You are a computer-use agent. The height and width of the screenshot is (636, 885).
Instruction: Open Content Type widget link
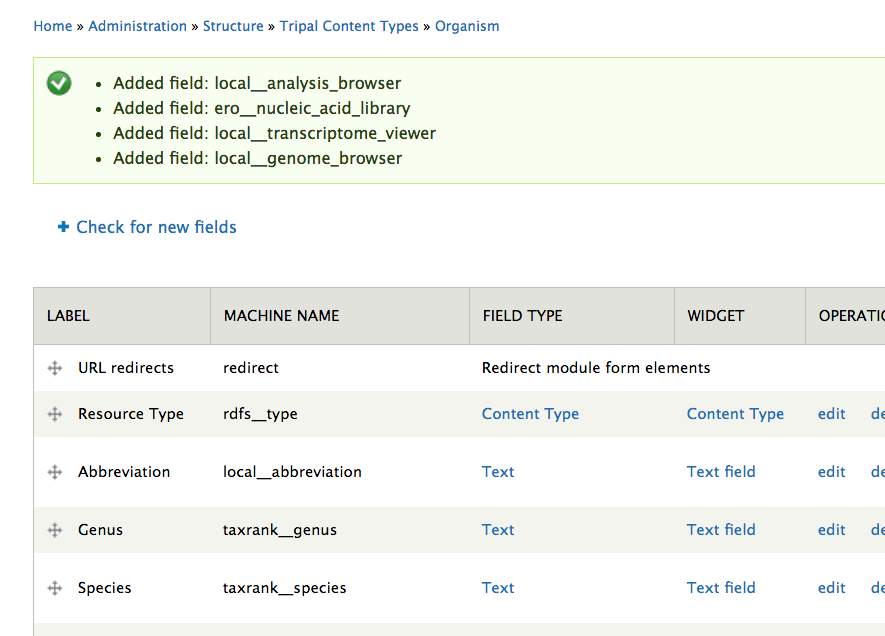coord(735,414)
